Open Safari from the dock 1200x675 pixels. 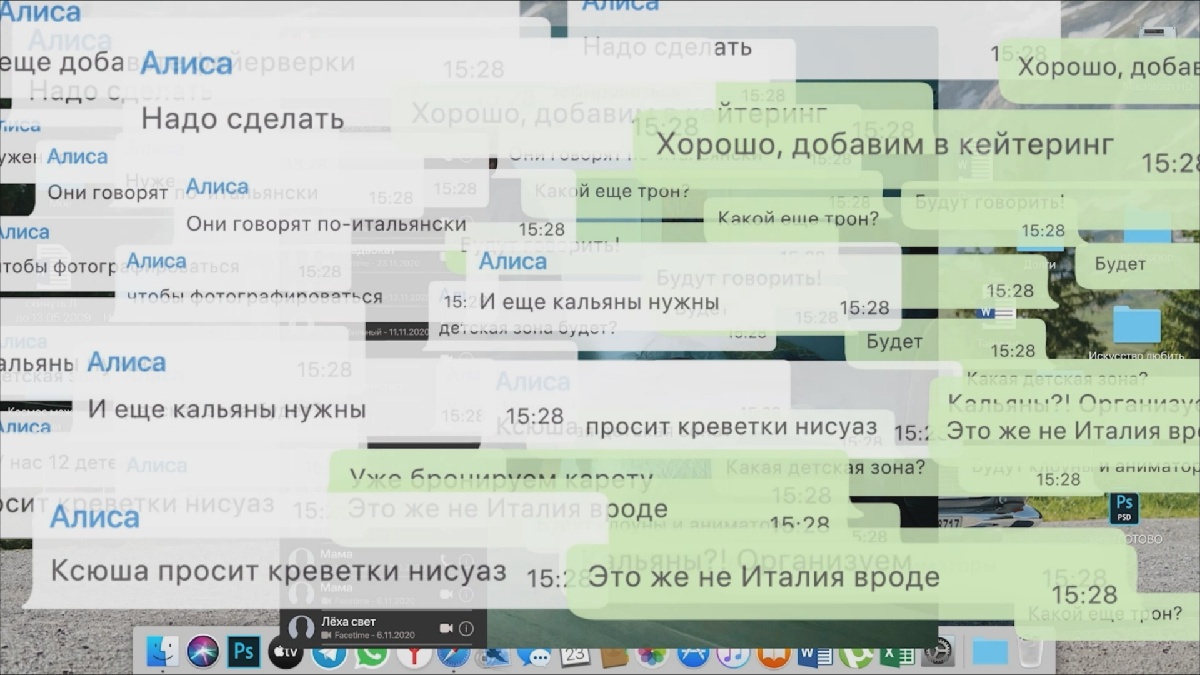point(452,656)
